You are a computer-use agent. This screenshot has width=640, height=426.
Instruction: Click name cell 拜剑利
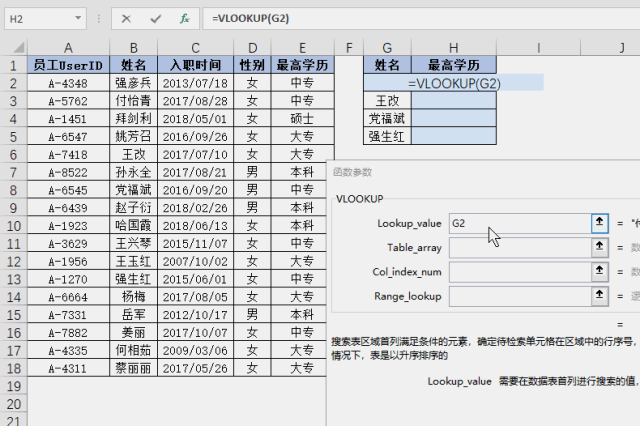133,119
